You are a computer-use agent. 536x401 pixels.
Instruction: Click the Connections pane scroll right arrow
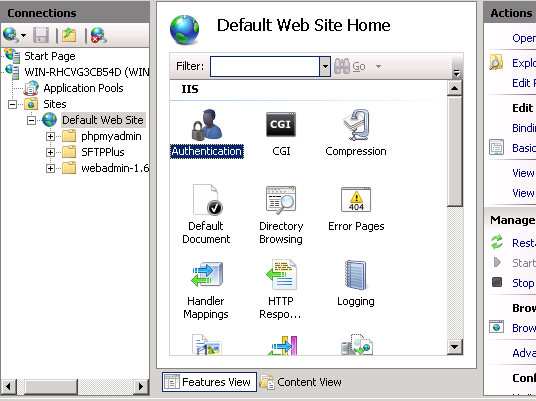click(x=140, y=387)
